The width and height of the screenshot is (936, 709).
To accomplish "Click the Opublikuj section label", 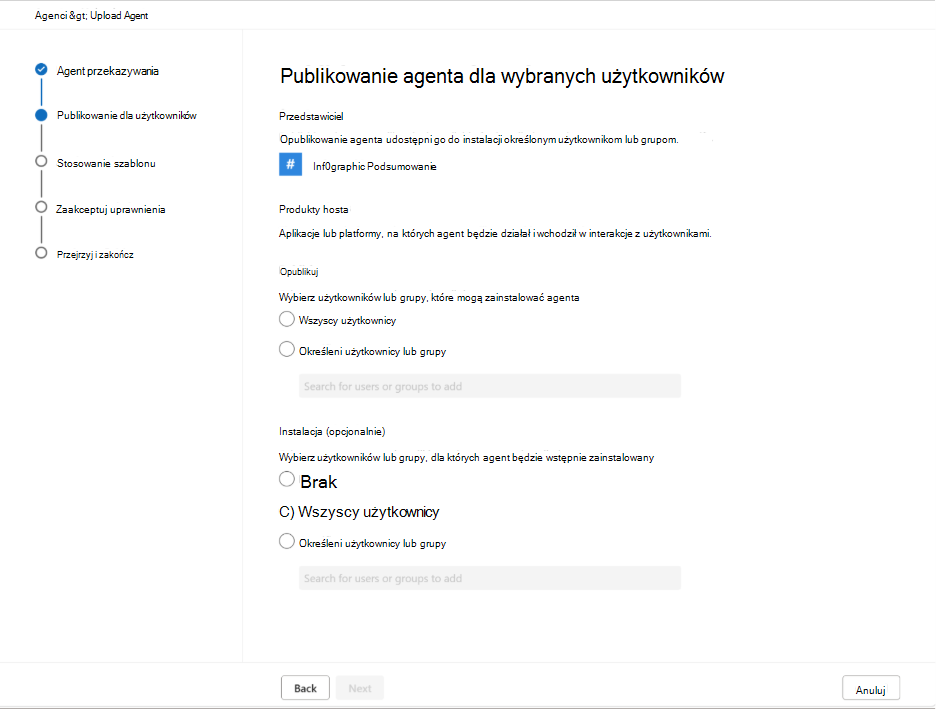I will click(x=298, y=272).
